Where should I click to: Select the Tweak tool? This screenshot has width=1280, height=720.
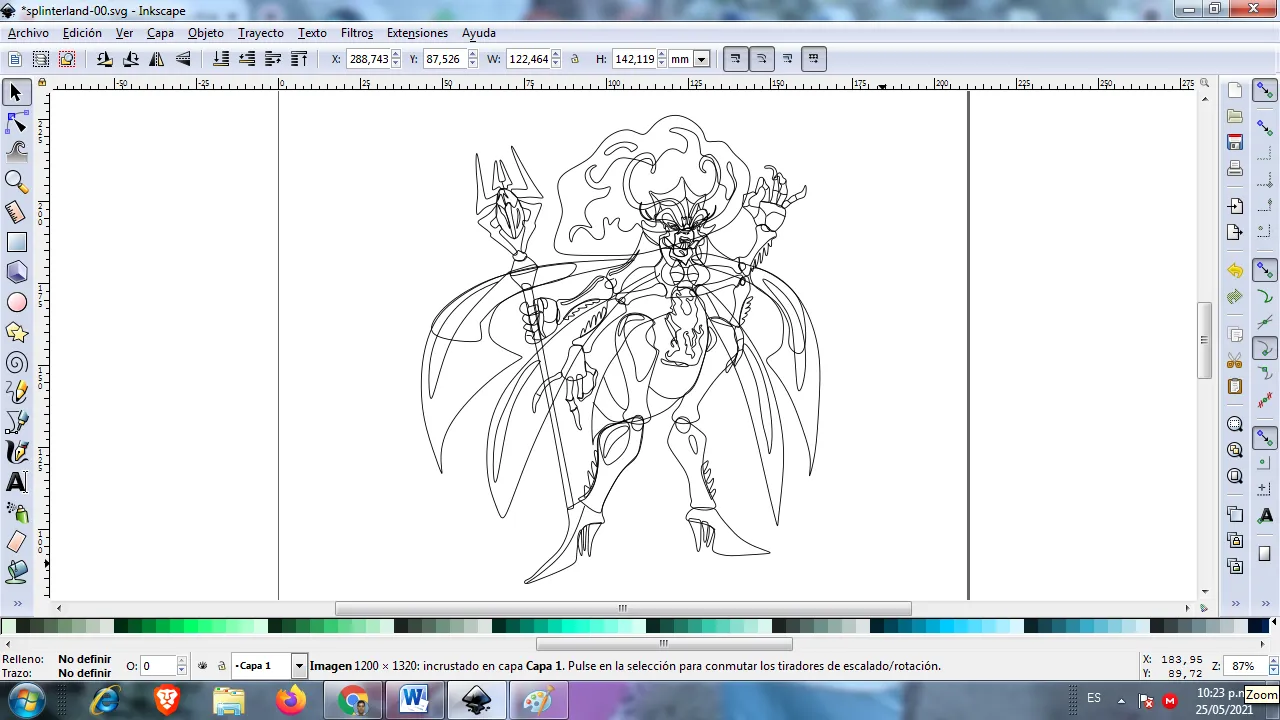[x=16, y=152]
